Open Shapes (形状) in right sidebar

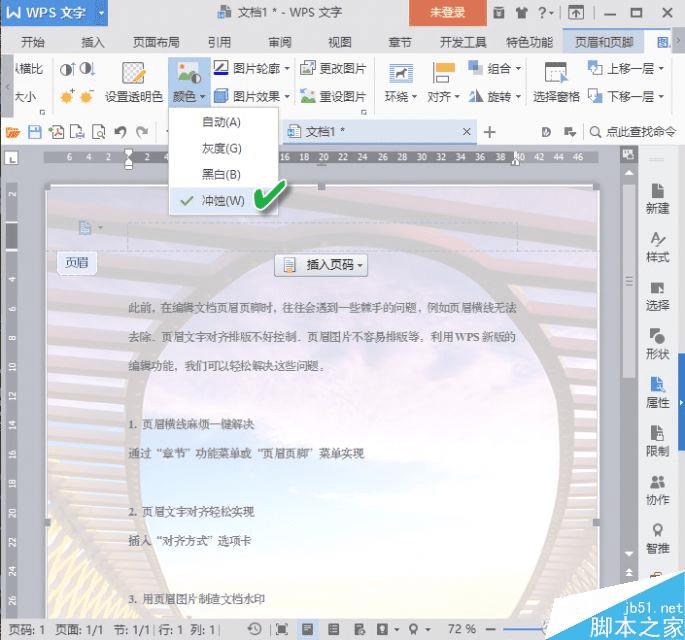coord(657,345)
